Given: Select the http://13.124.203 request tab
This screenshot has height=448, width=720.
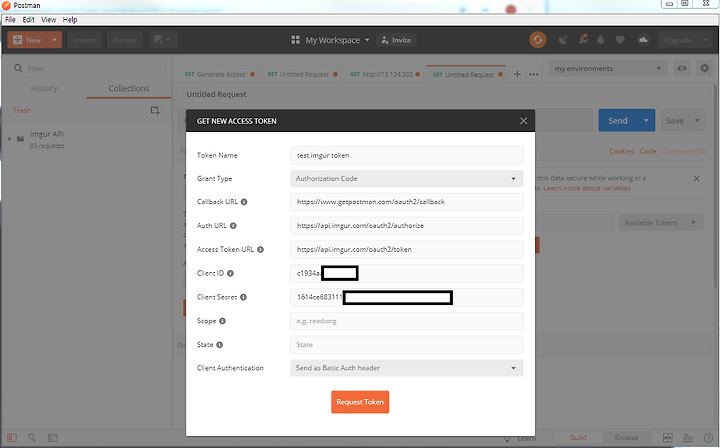Looking at the screenshot, I should 384,74.
